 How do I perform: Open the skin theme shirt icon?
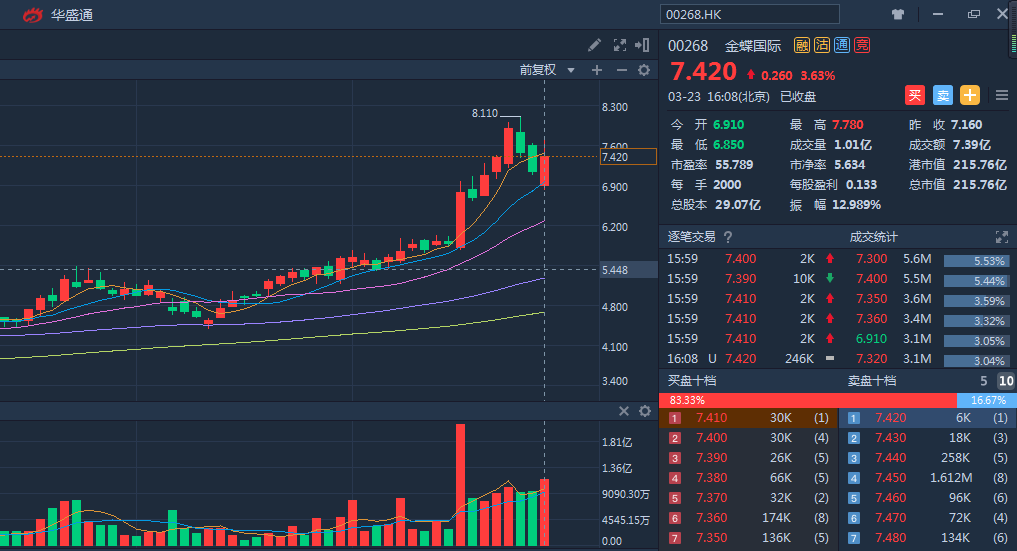click(898, 14)
